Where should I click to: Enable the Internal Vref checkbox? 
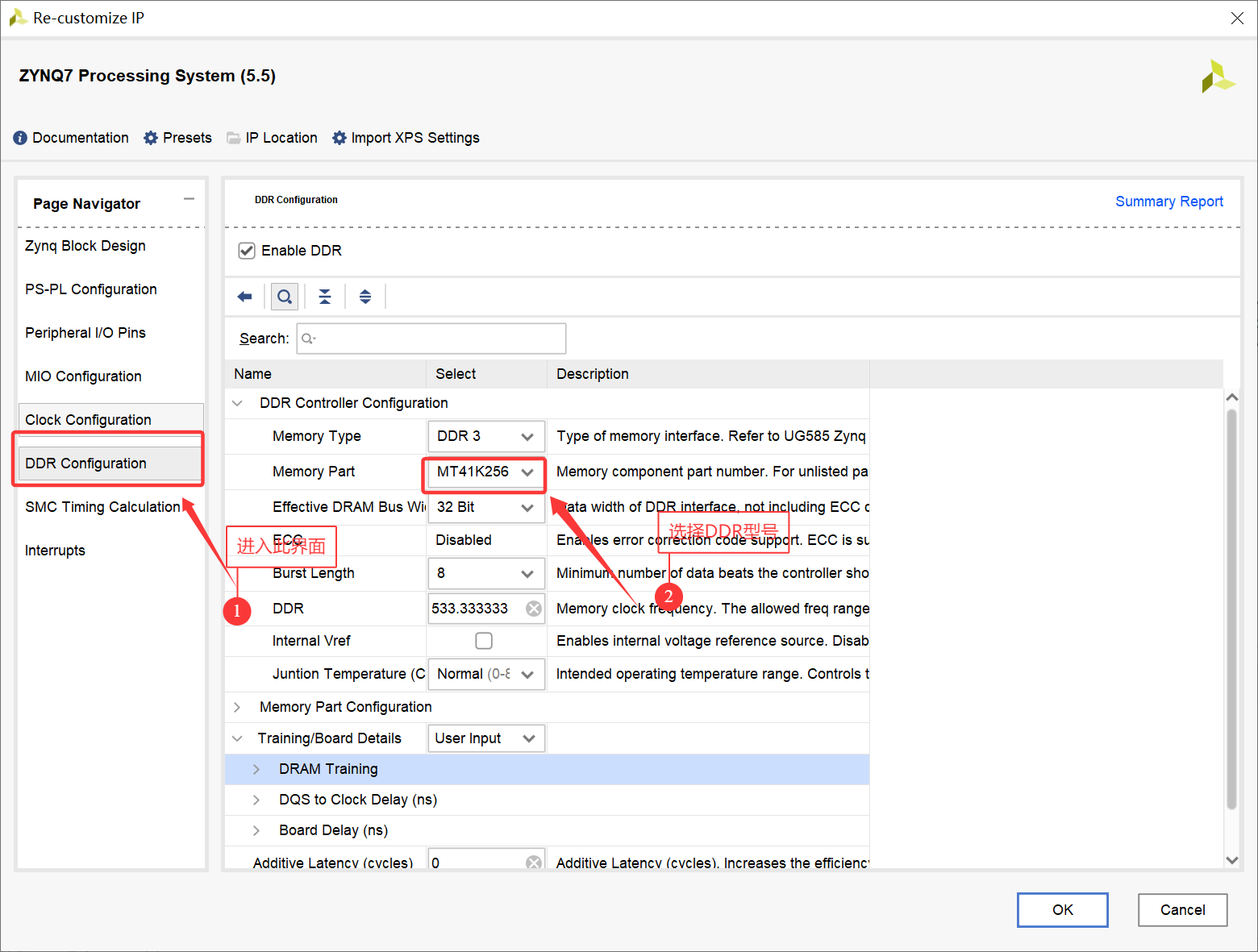484,641
